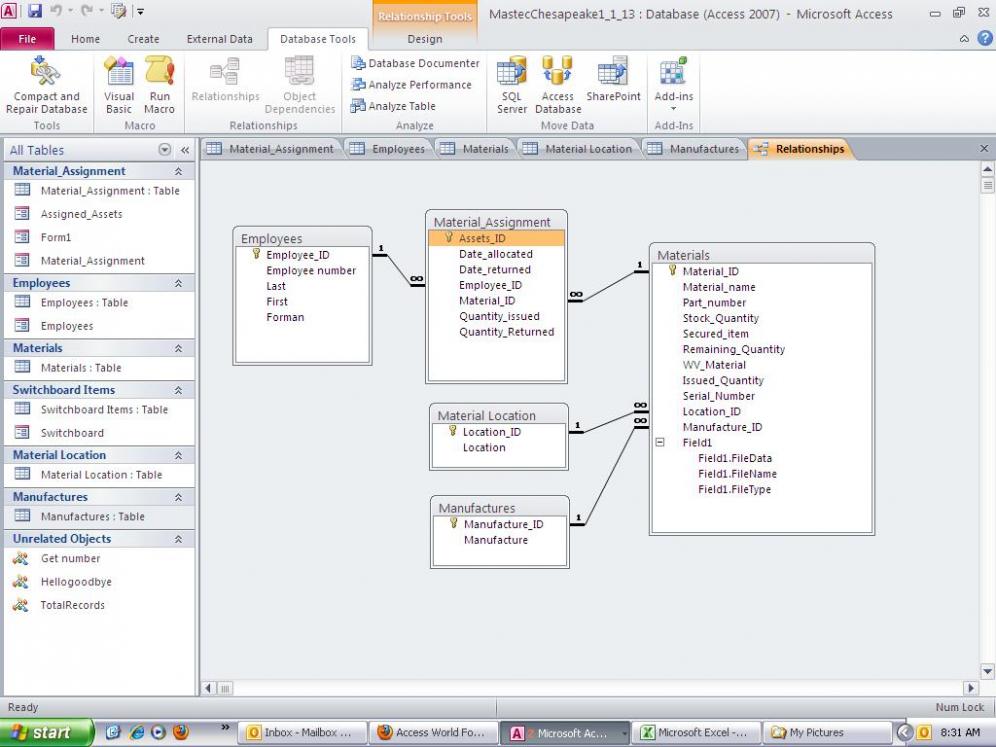996x747 pixels.
Task: Switch to the Create ribbon tab
Action: tap(143, 39)
